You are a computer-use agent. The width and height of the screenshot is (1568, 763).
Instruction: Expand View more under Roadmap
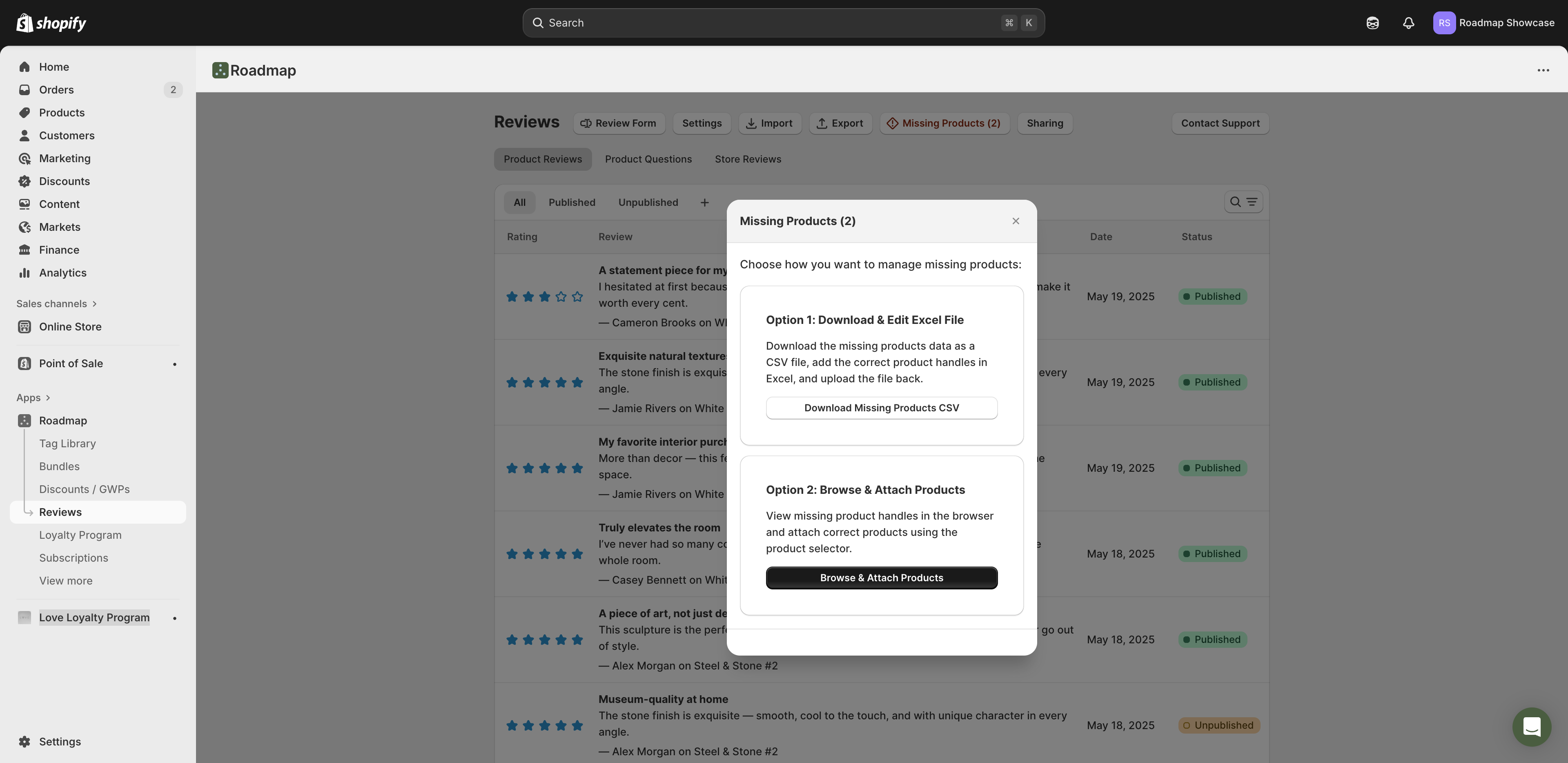pos(66,581)
